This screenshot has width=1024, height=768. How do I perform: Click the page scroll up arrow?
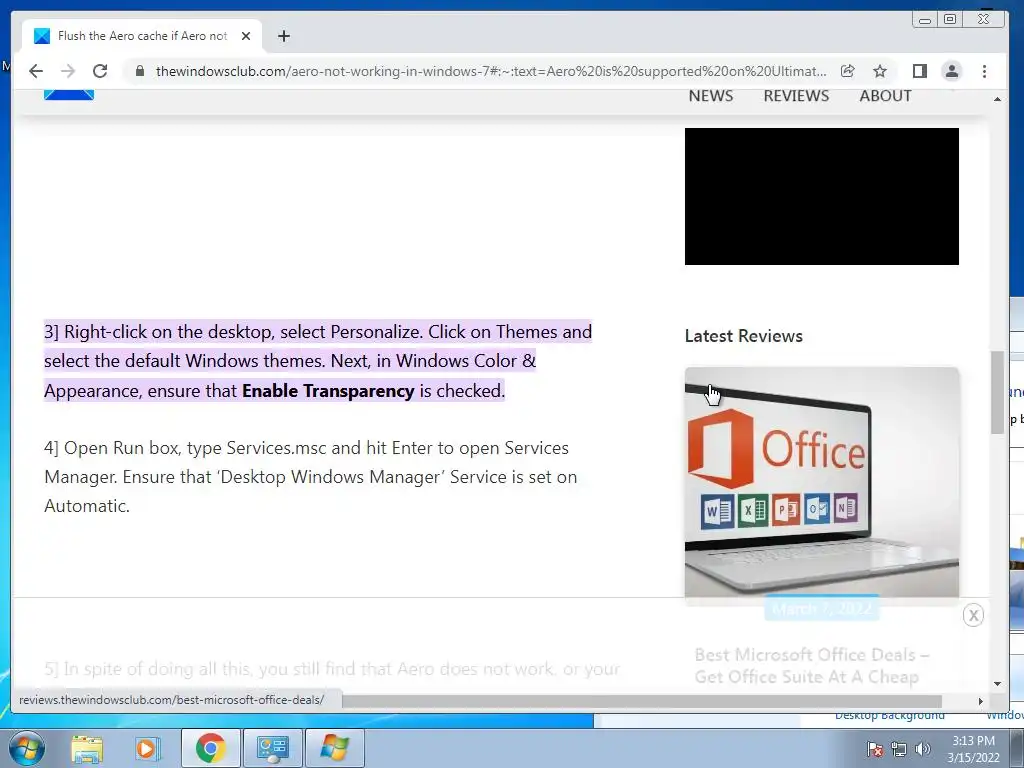(x=997, y=99)
